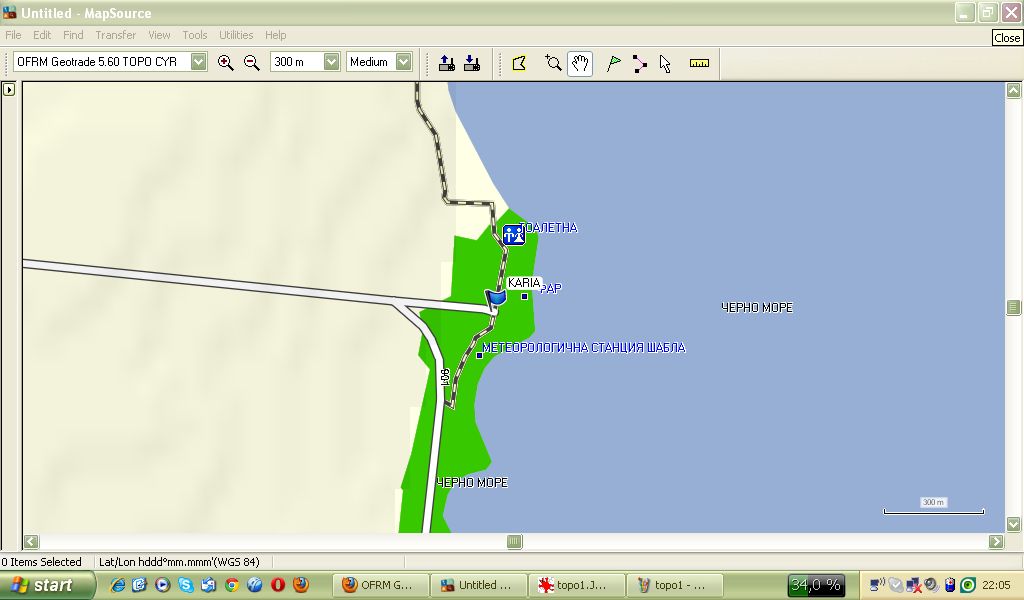Viewport: 1024px width, 600px height.
Task: Expand the Medium detail level dropdown
Action: click(x=404, y=62)
